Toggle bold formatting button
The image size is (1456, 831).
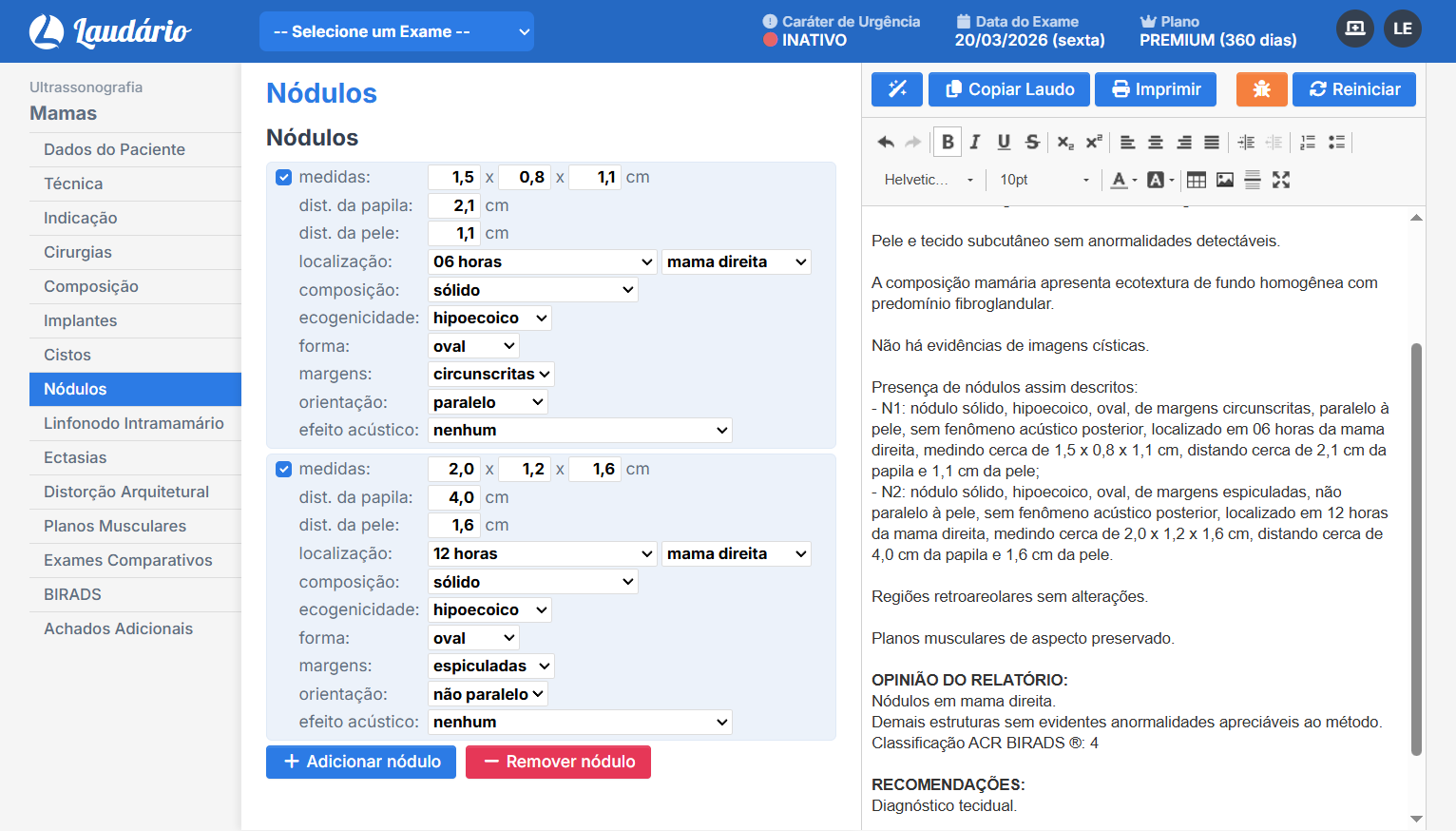point(947,142)
